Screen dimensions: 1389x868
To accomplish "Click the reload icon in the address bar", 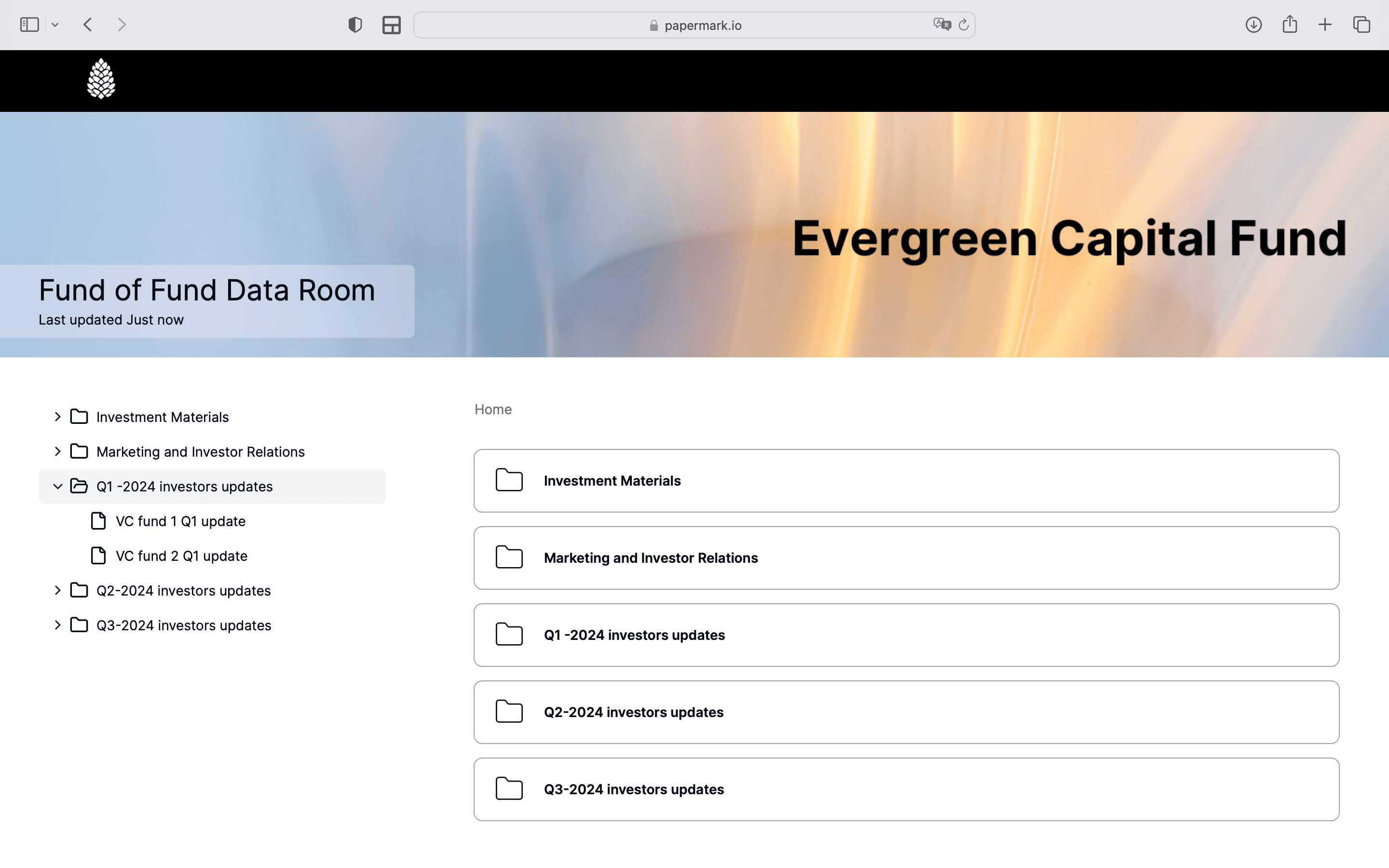I will coord(963,24).
